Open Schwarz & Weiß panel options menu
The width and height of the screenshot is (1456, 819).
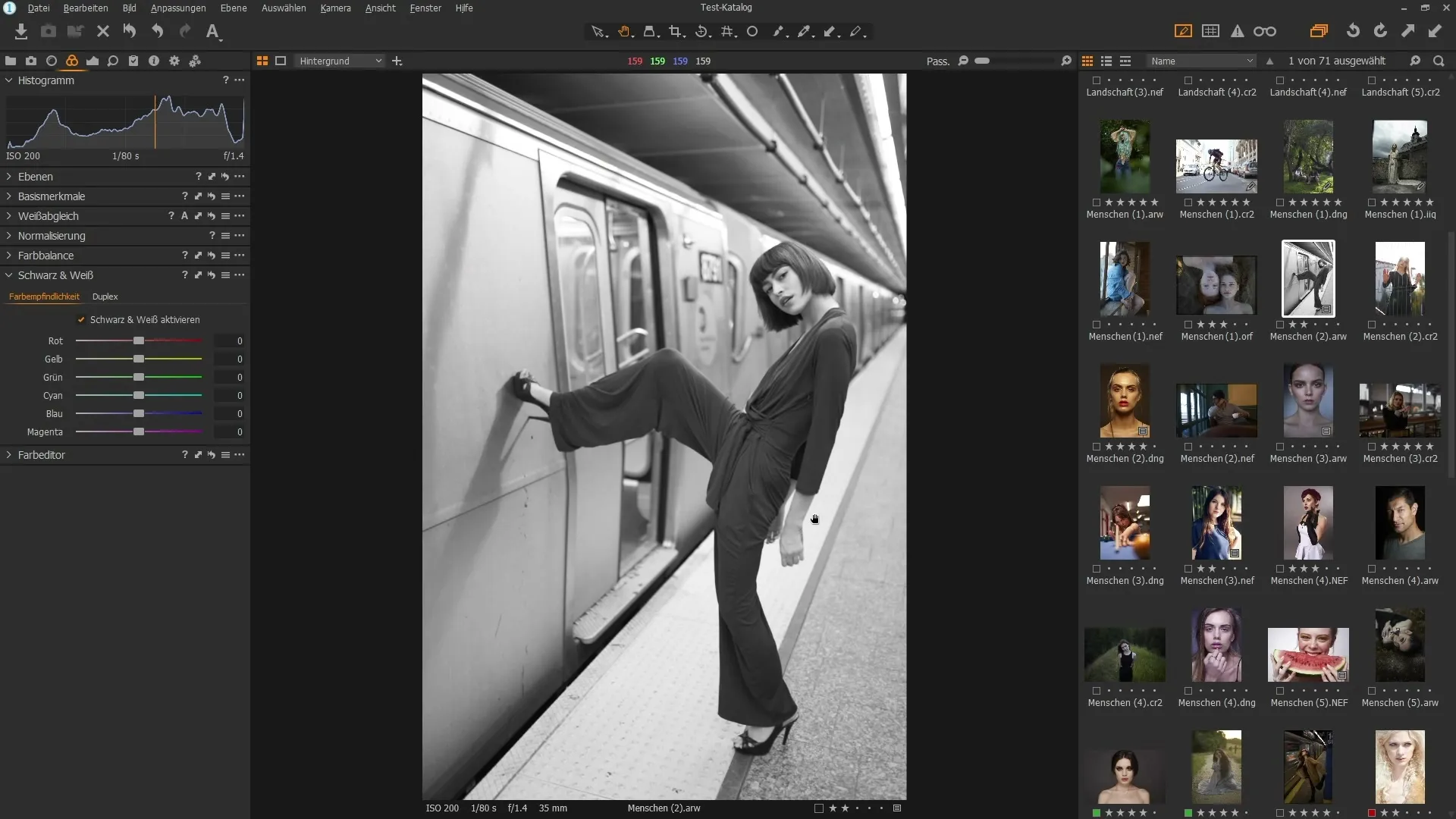click(240, 275)
